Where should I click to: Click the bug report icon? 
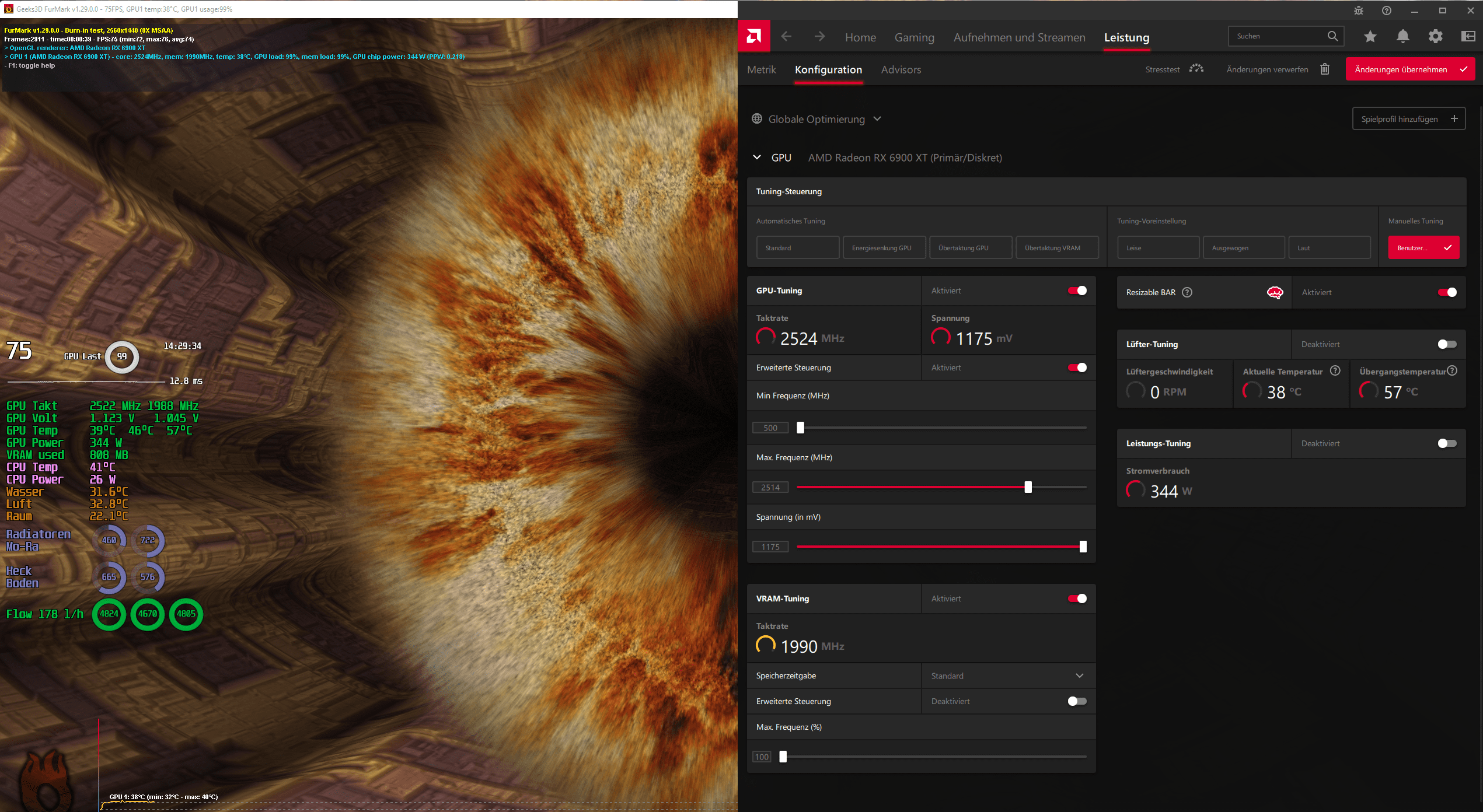coord(1359,10)
